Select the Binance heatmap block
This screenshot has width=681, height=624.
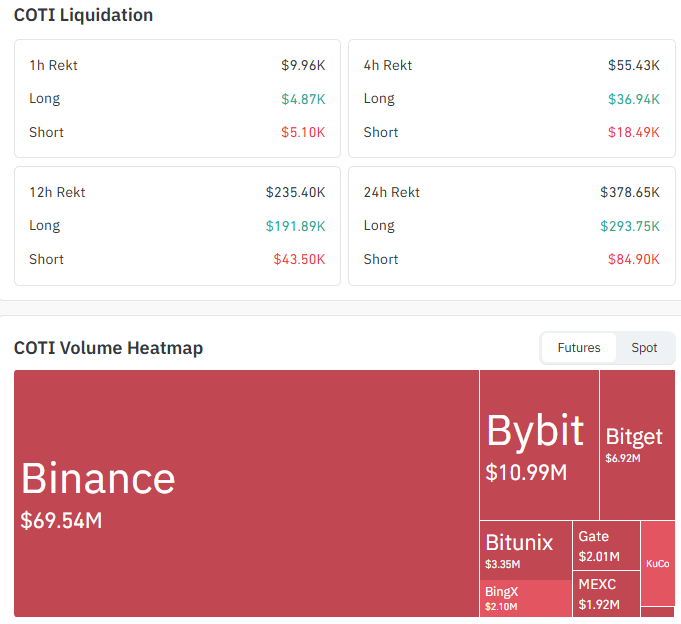pyautogui.click(x=246, y=493)
